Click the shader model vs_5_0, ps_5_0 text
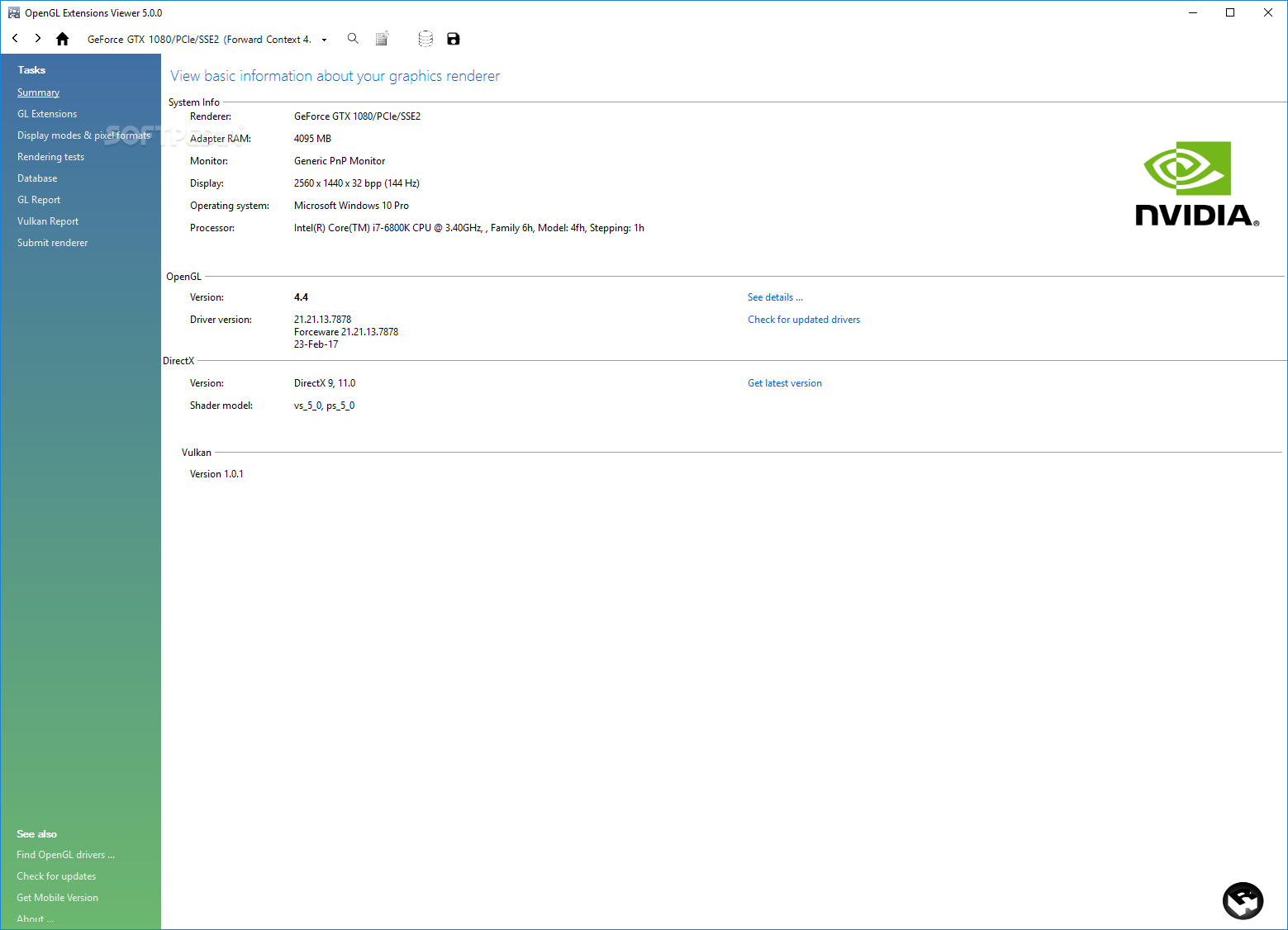Screen dimensions: 1288x930 [x=325, y=406]
